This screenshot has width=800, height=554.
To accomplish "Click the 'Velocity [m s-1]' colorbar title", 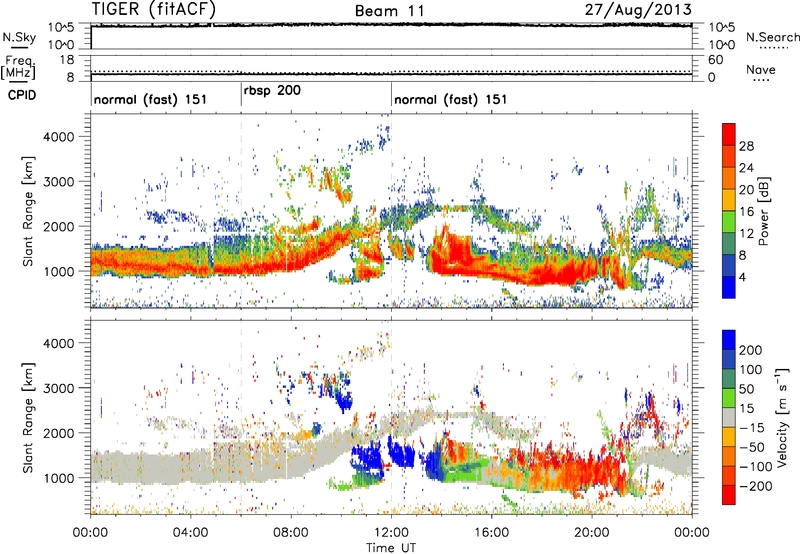I will (783, 417).
